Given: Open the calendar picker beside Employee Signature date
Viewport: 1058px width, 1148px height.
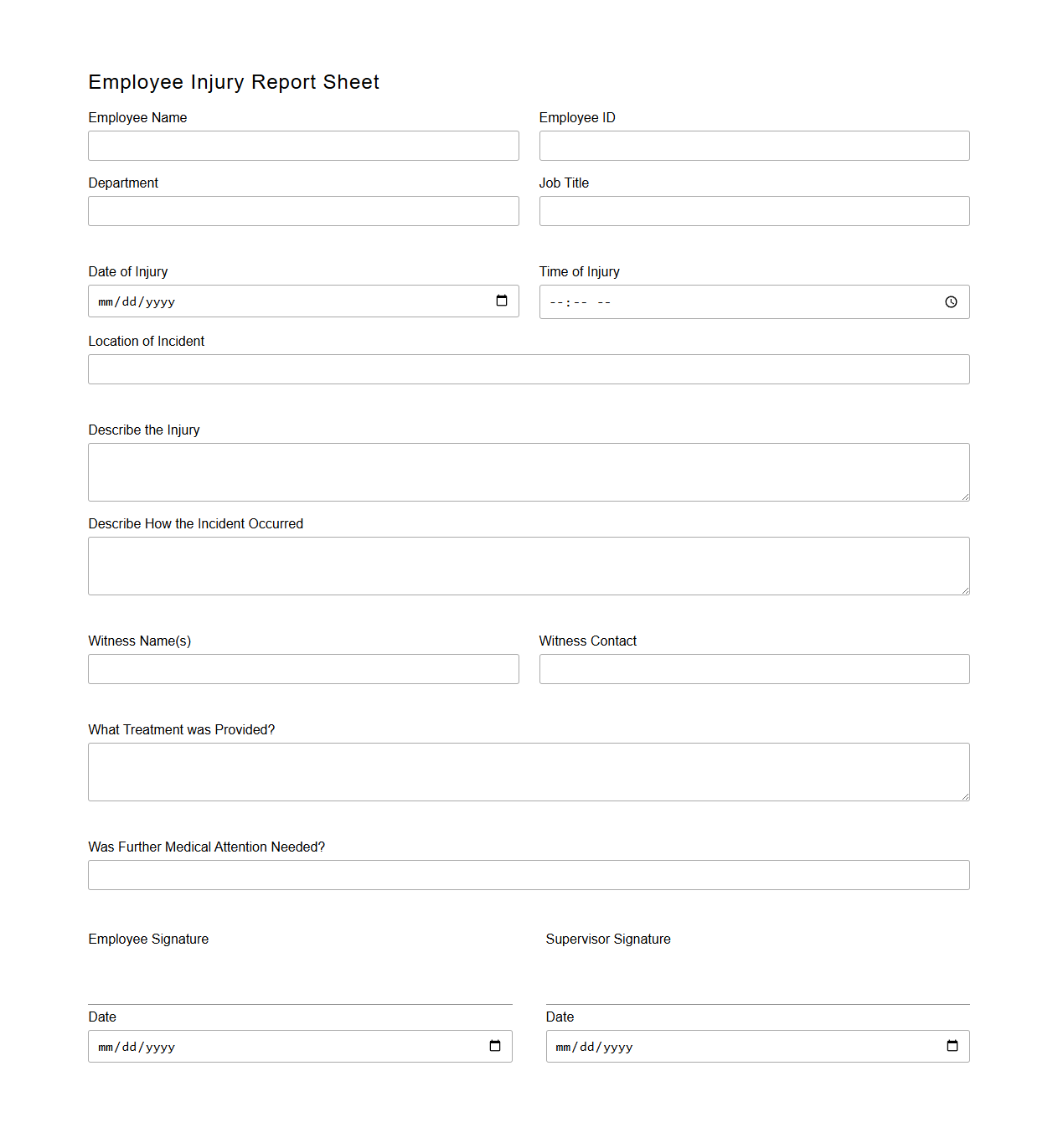Looking at the screenshot, I should pyautogui.click(x=495, y=1046).
